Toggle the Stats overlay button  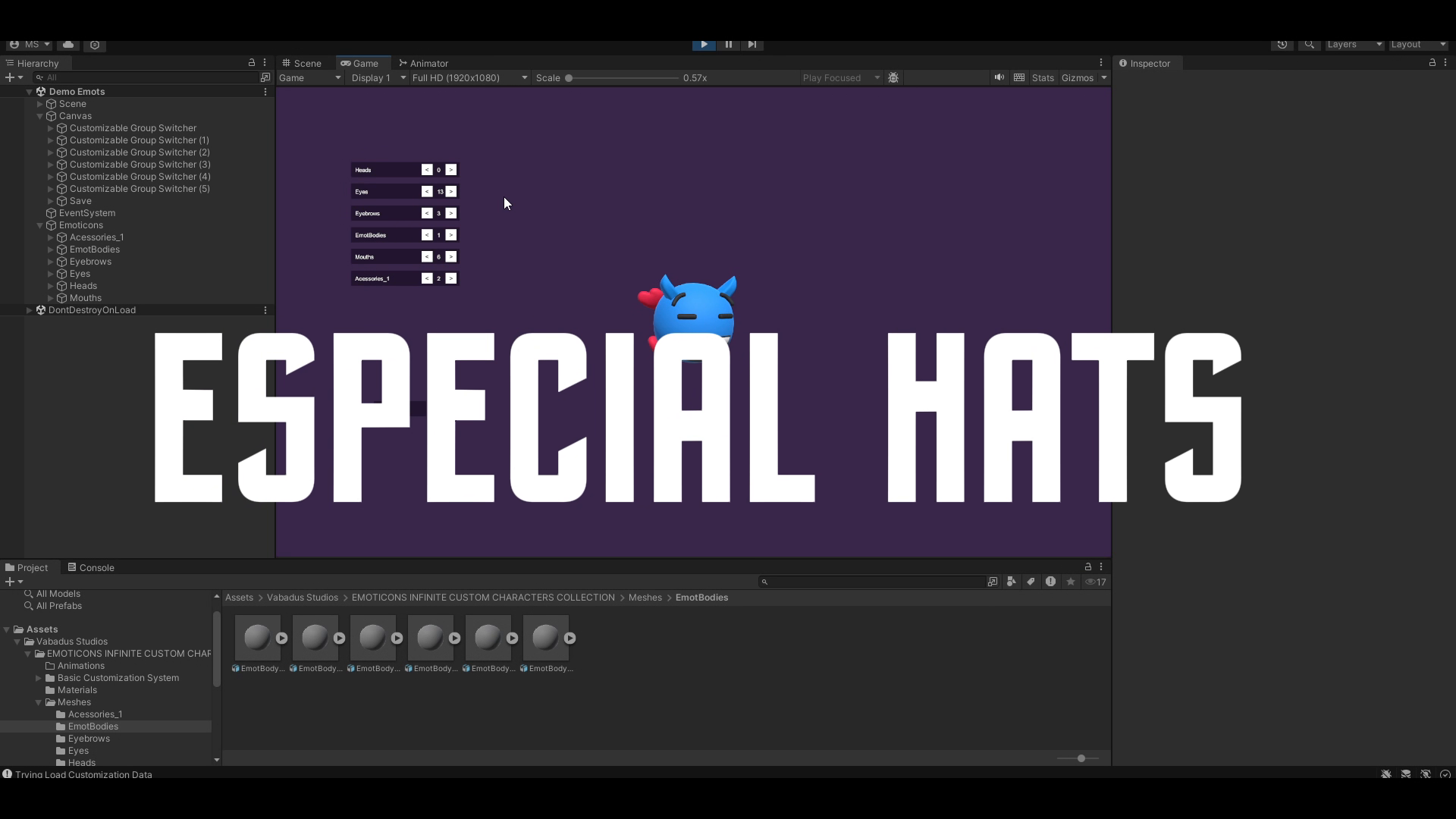click(1043, 78)
